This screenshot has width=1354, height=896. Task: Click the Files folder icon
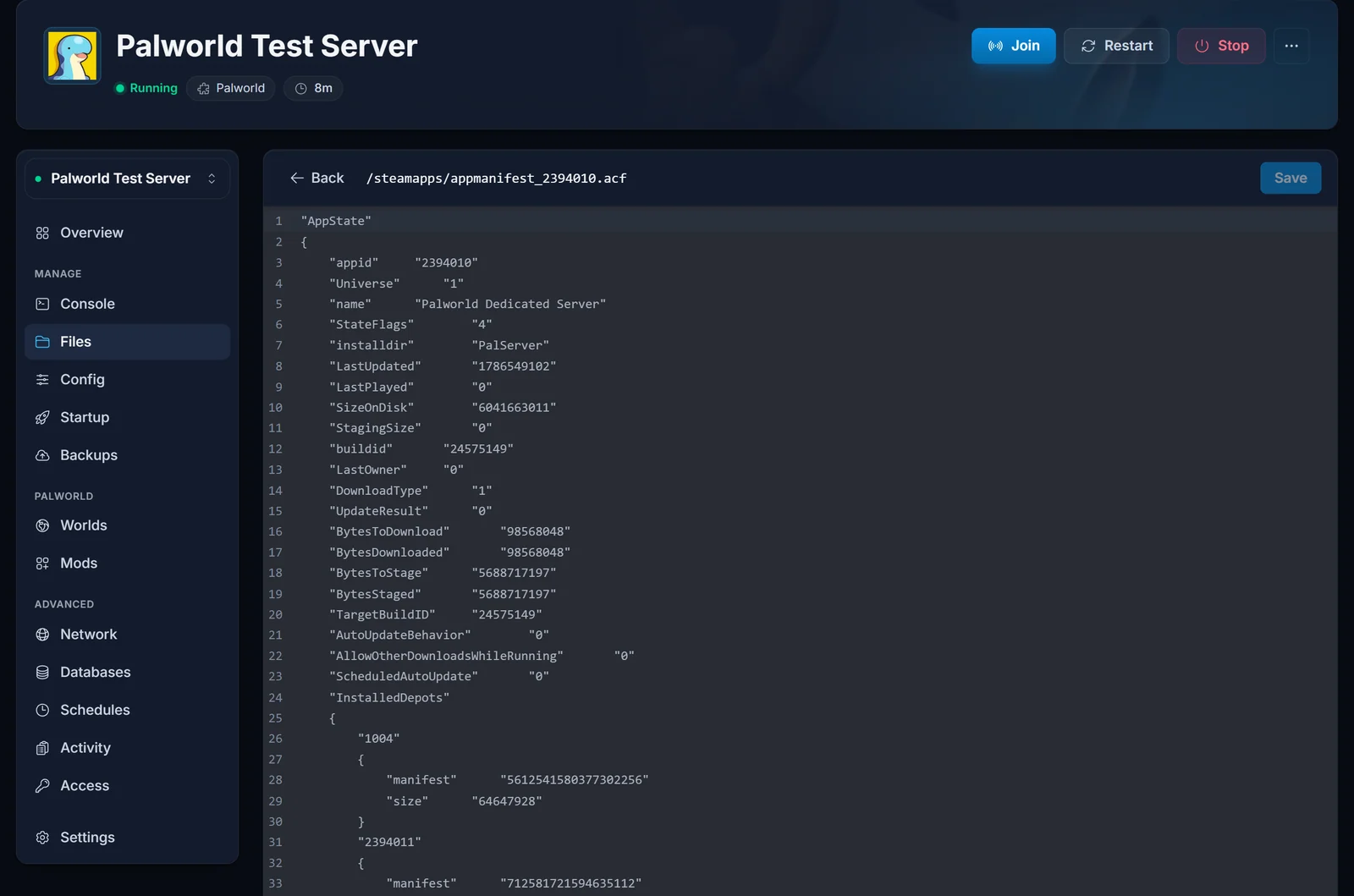click(42, 342)
